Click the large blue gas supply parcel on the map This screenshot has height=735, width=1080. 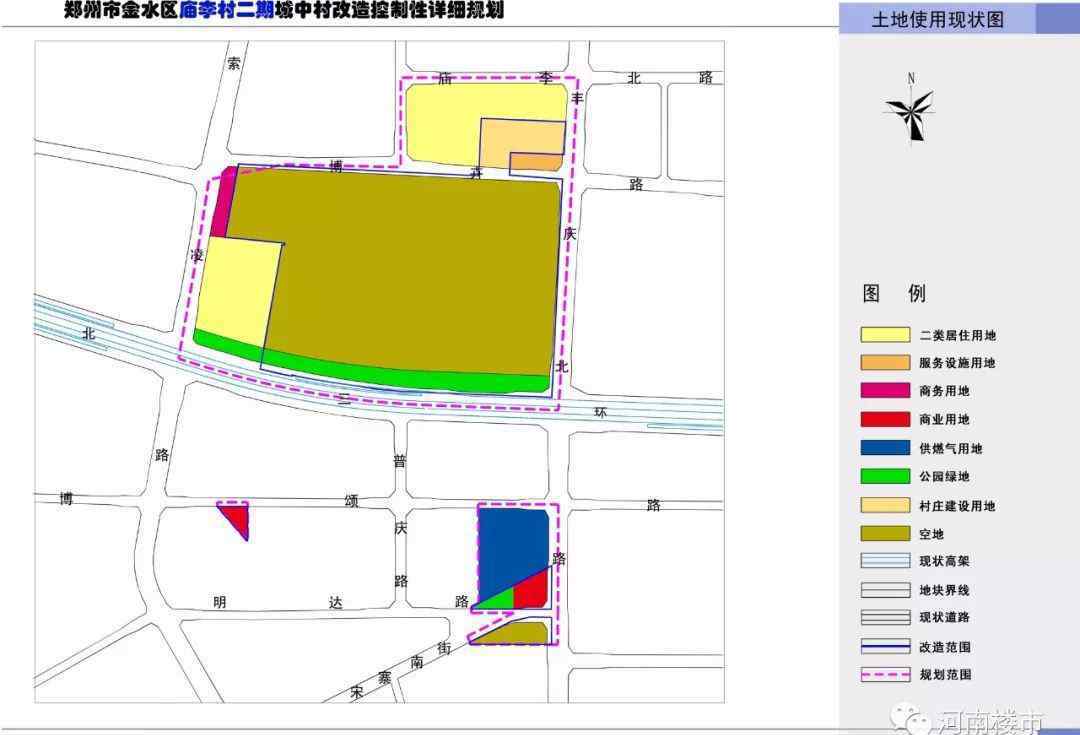510,550
